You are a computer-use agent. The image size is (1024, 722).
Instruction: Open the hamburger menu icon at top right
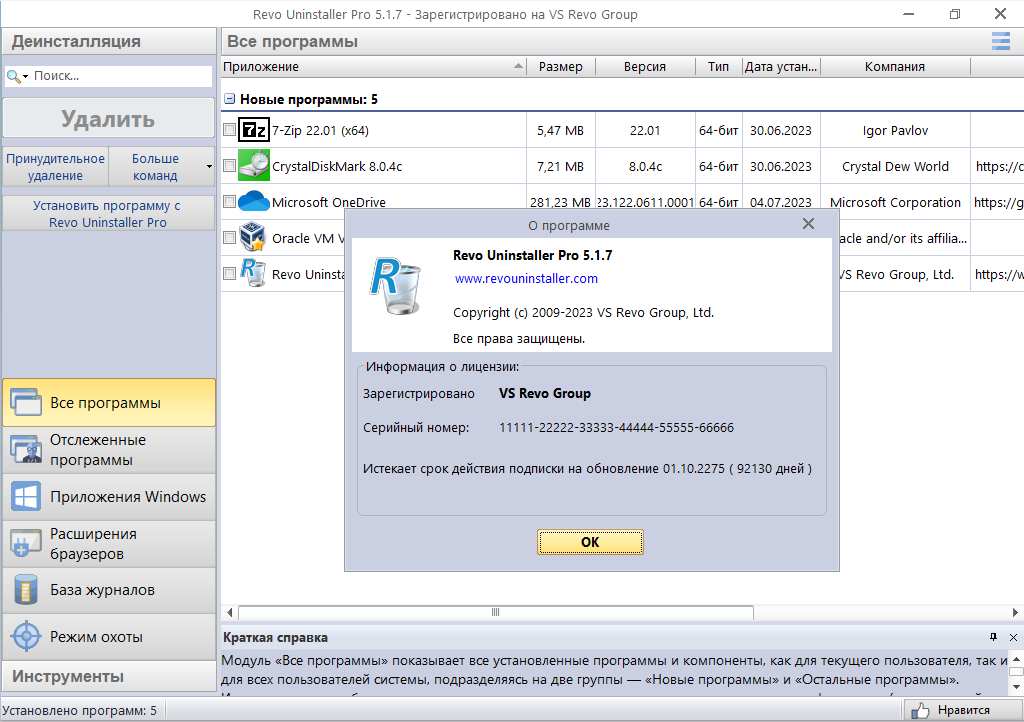pyautogui.click(x=1000, y=41)
